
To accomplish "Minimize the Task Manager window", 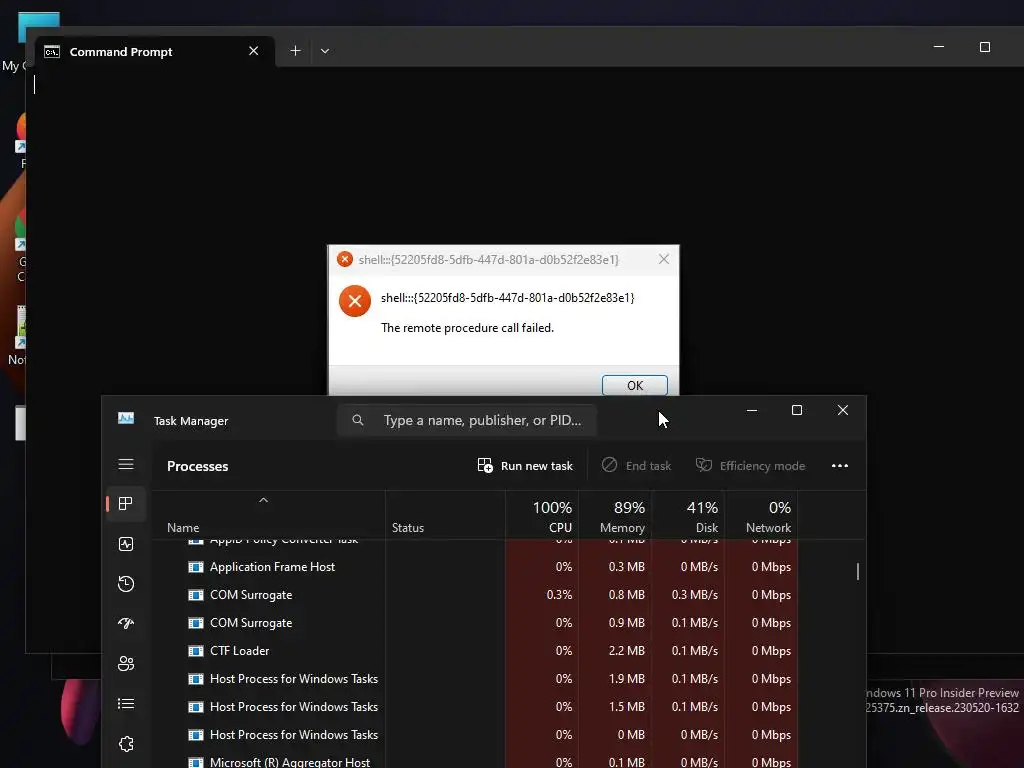I will tap(752, 410).
